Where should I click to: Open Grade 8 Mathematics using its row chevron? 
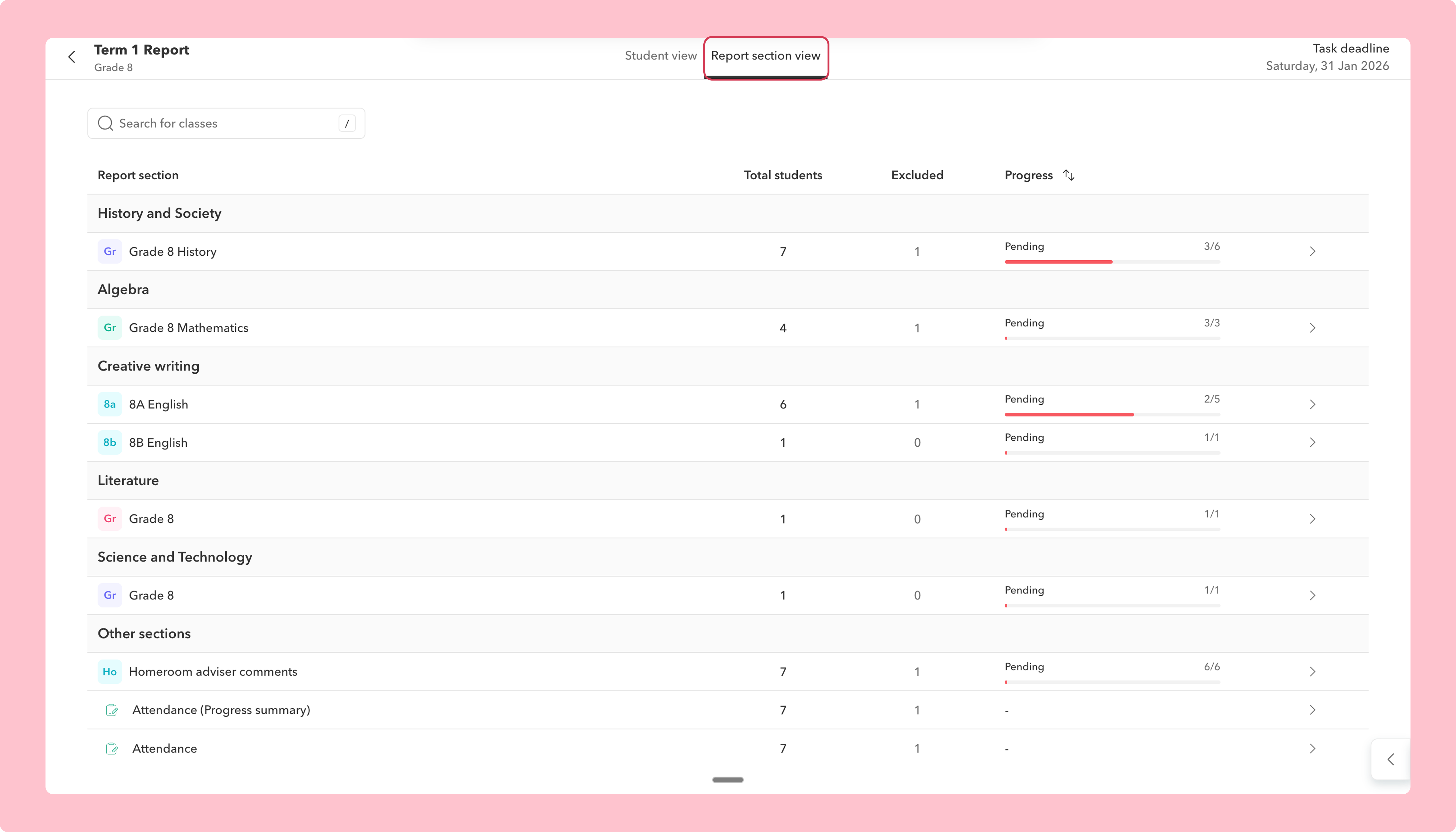point(1313,328)
